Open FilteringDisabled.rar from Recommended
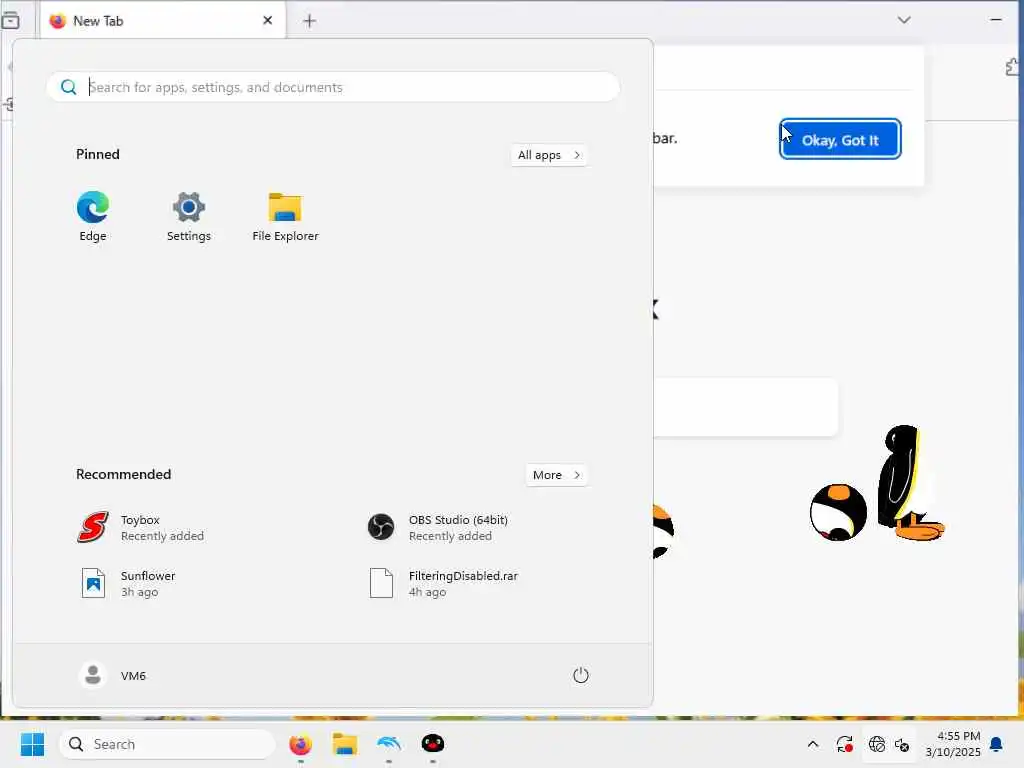Image resolution: width=1024 pixels, height=768 pixels. 444,583
